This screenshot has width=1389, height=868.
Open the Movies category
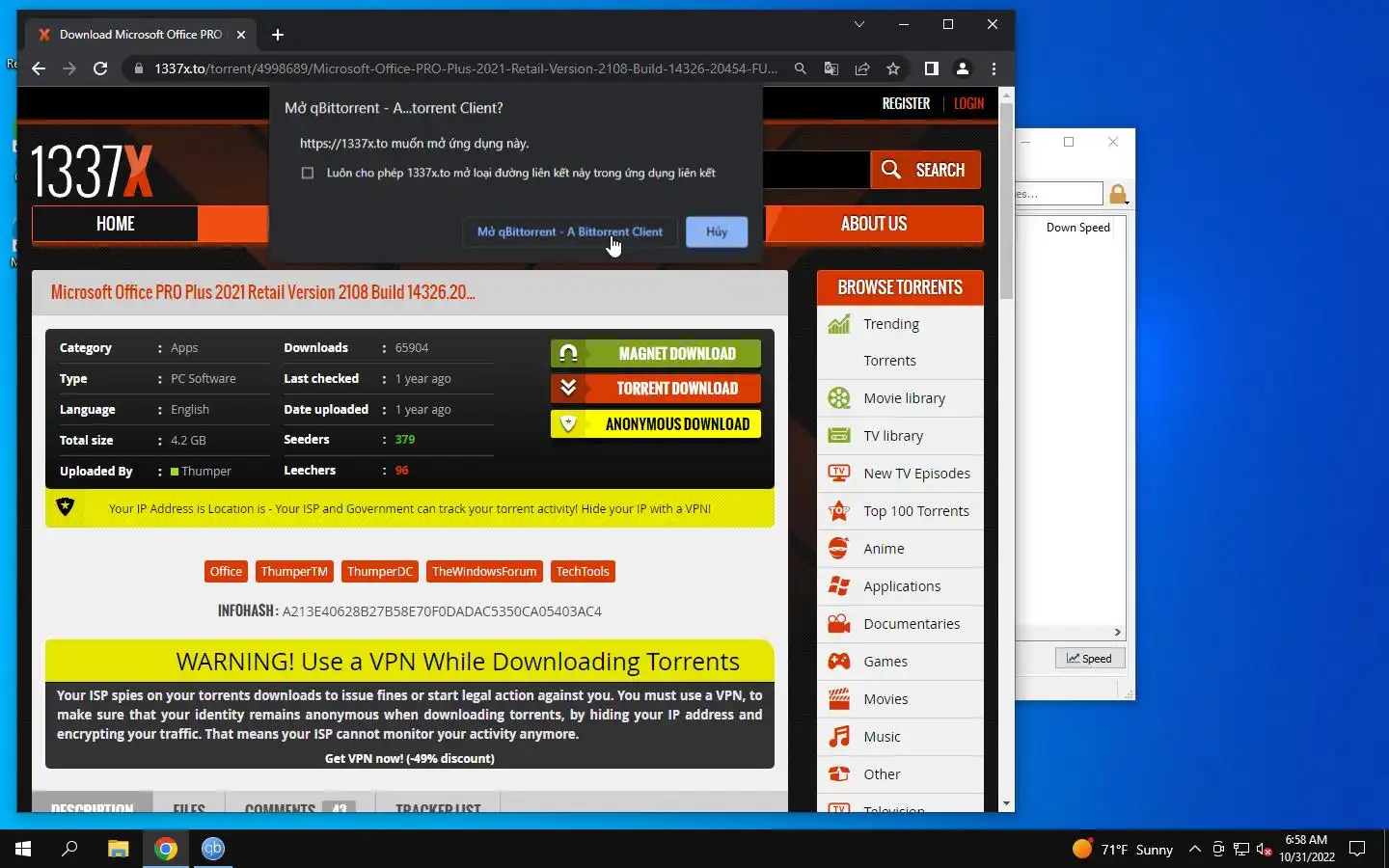point(900,699)
